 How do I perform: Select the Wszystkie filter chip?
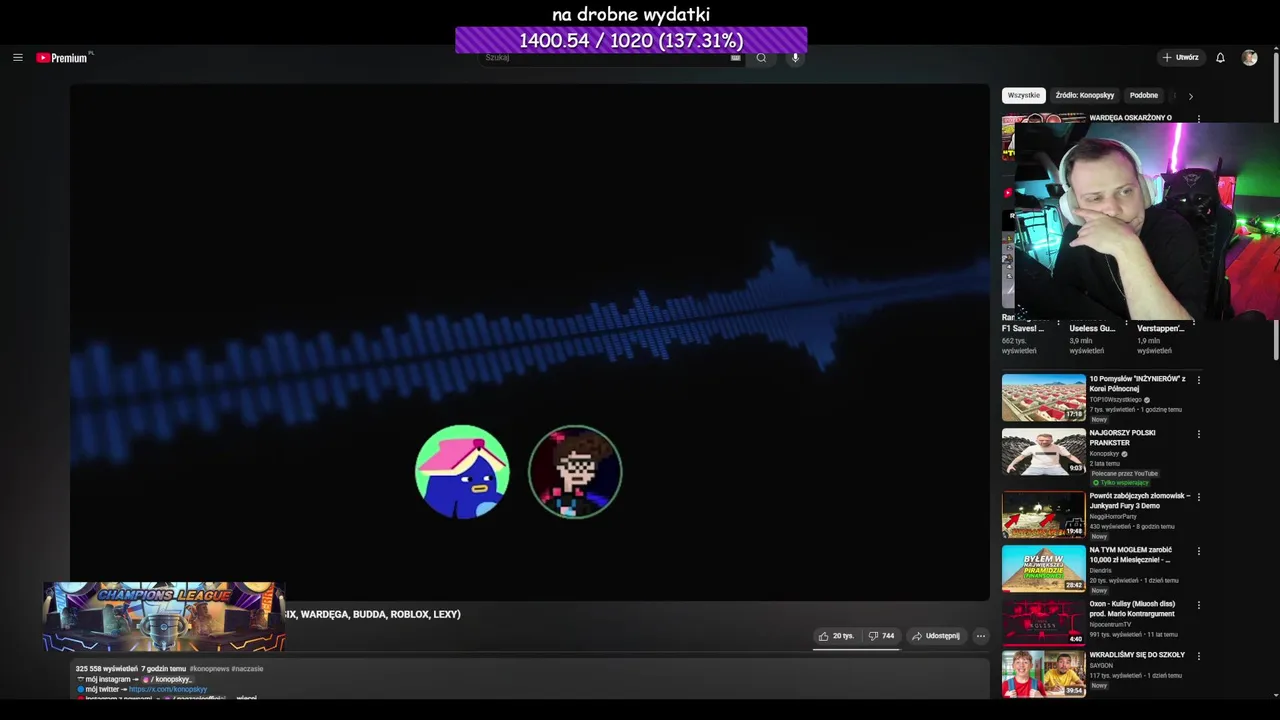click(1023, 95)
